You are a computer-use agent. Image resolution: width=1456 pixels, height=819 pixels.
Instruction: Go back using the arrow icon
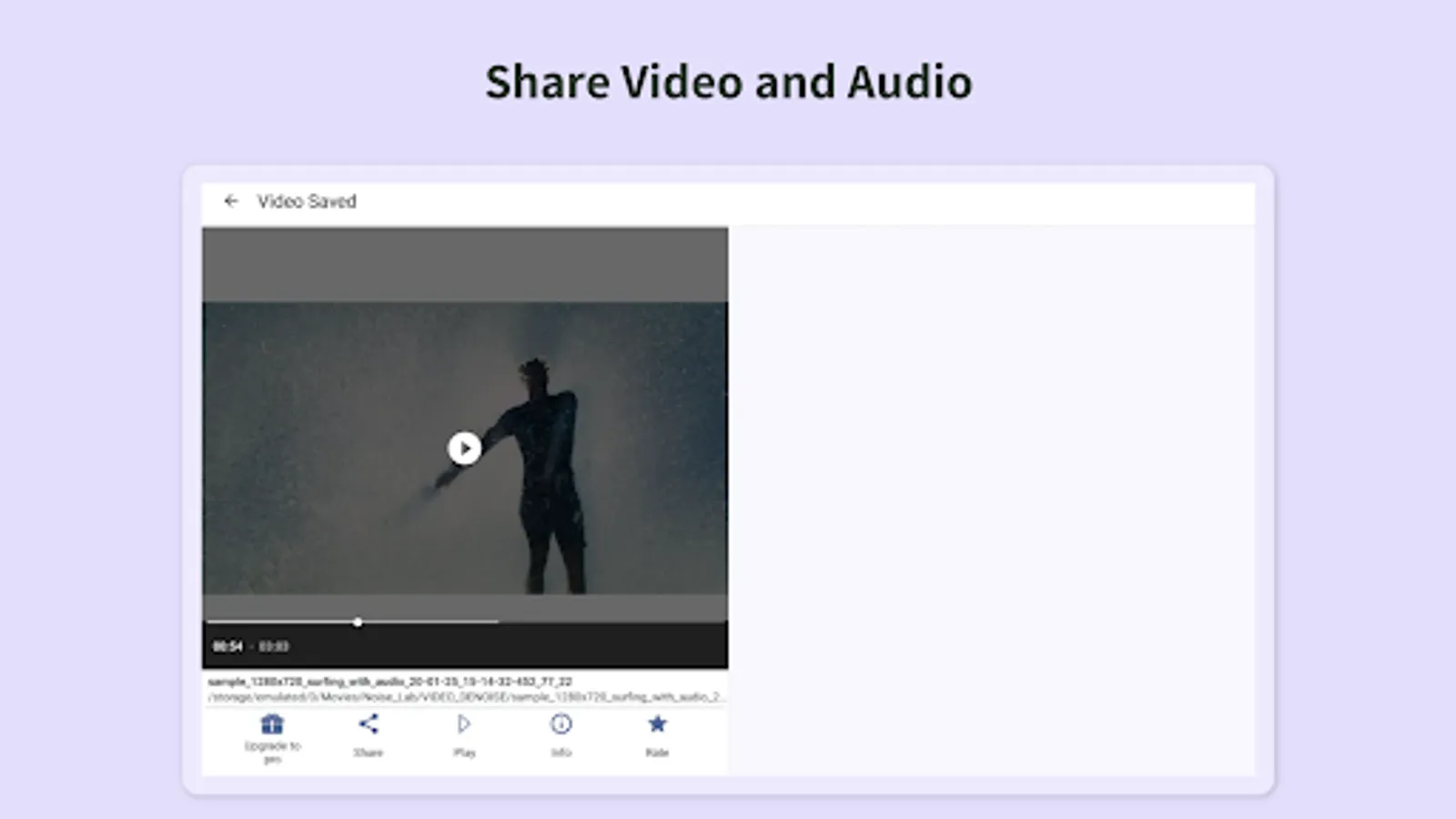[231, 201]
